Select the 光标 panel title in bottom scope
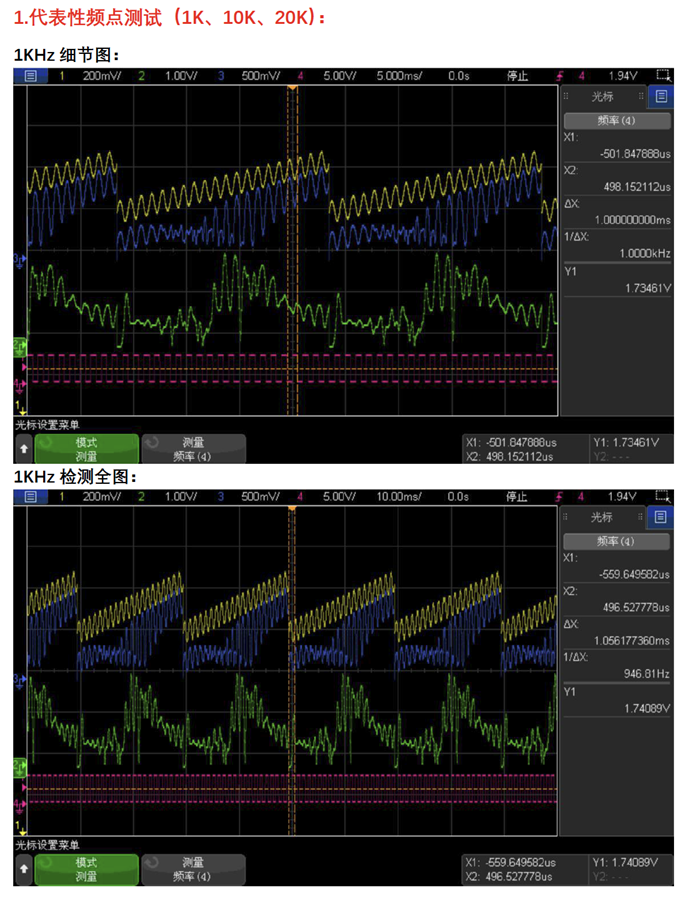686x897 pixels. pos(603,517)
